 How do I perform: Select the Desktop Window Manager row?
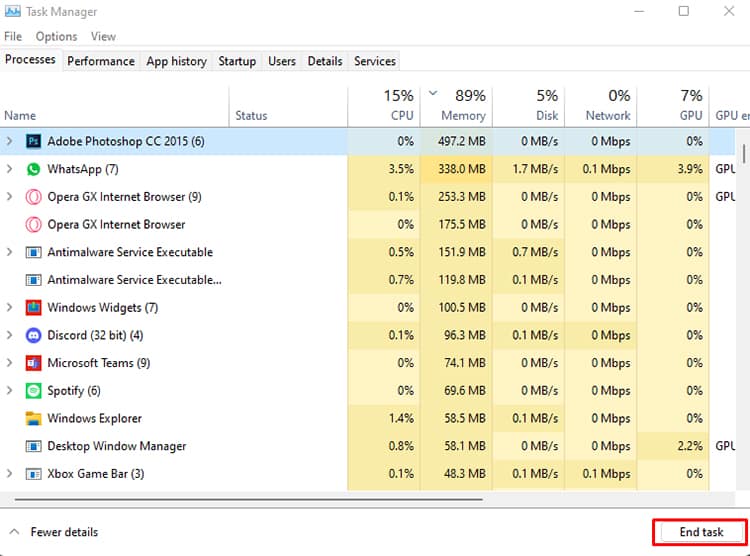click(367, 446)
